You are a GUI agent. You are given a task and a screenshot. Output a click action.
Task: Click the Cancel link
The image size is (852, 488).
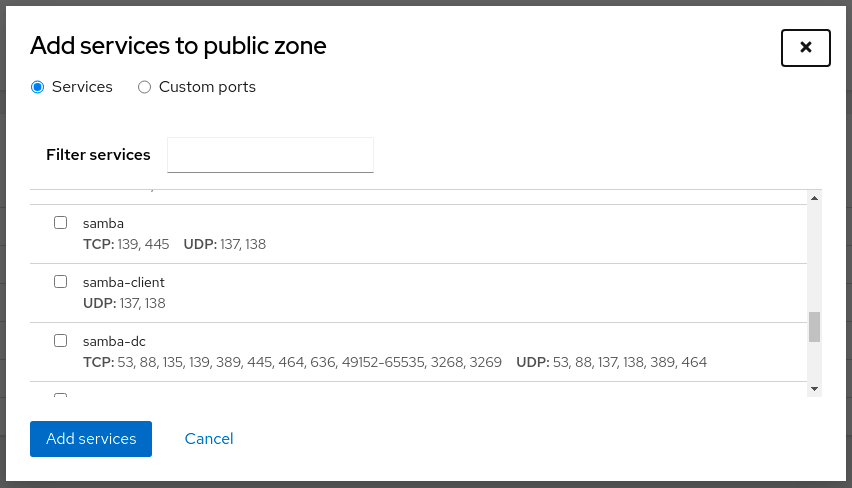pyautogui.click(x=209, y=439)
